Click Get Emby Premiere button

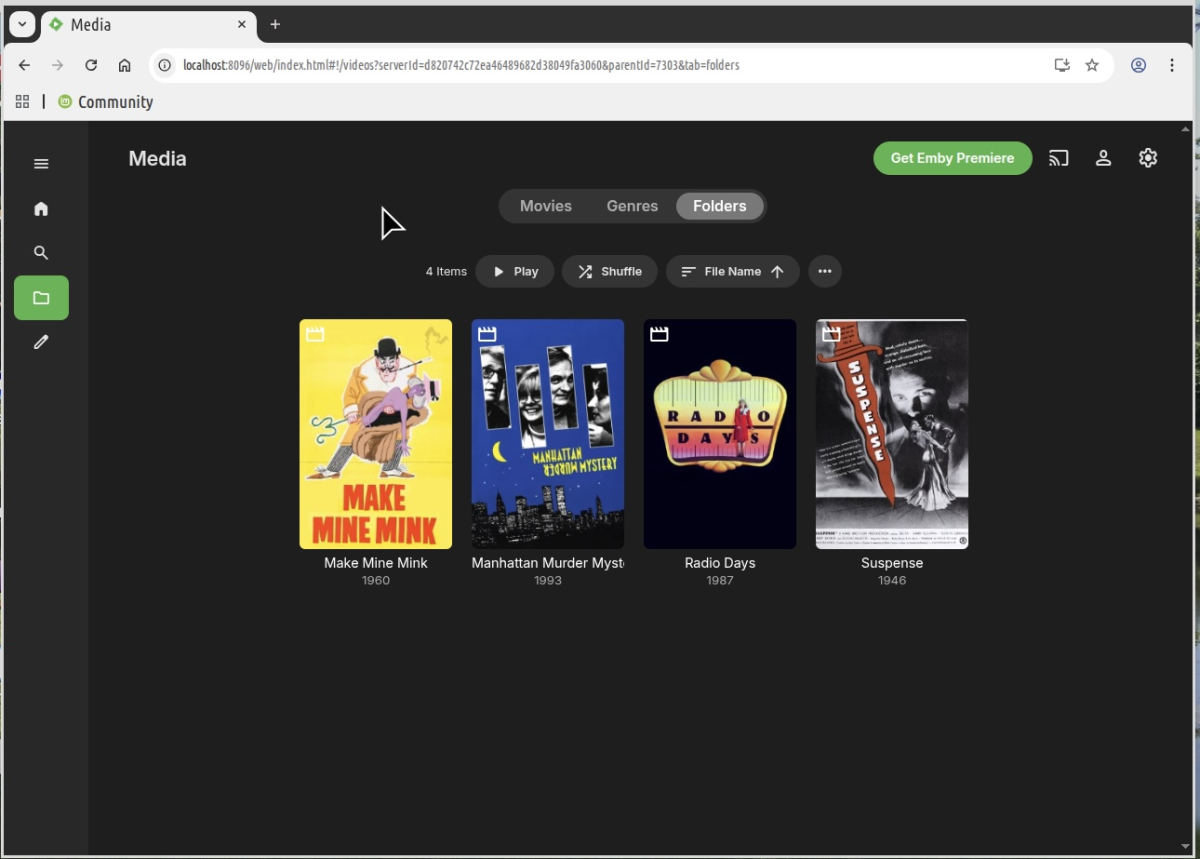952,158
